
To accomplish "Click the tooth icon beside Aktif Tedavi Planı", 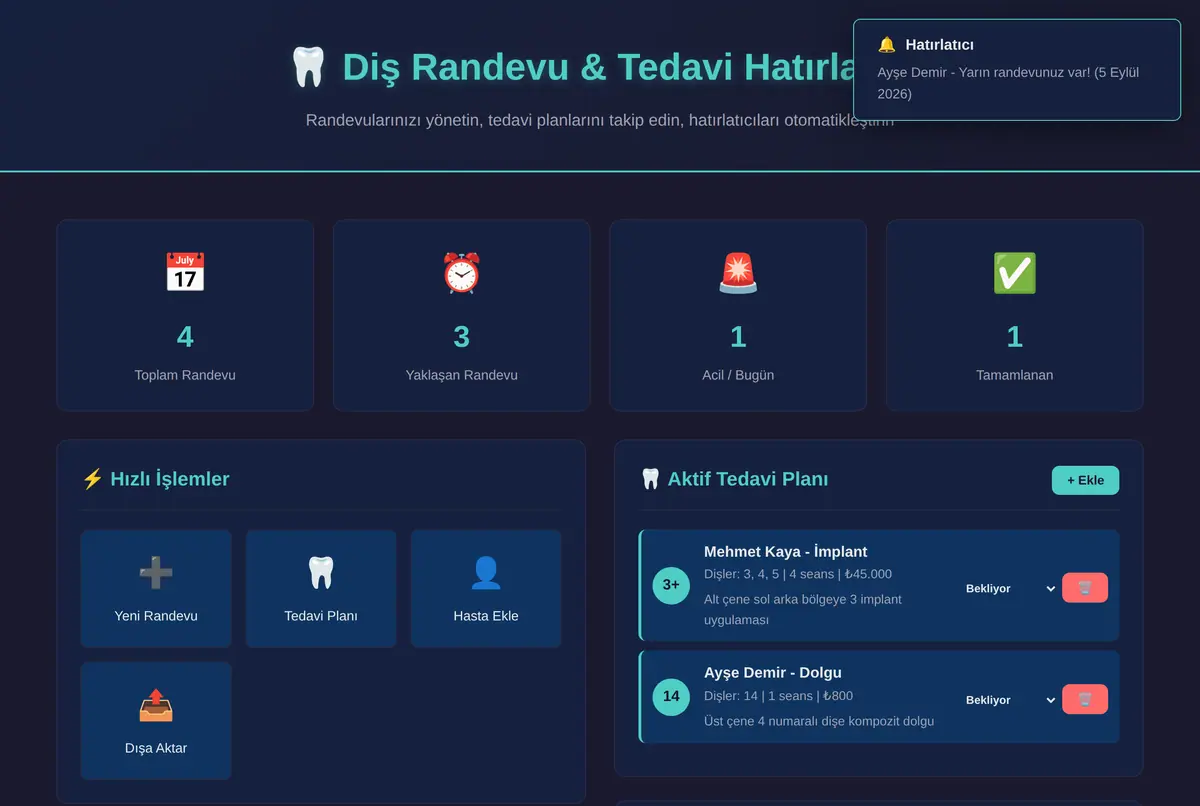I will click(x=650, y=479).
